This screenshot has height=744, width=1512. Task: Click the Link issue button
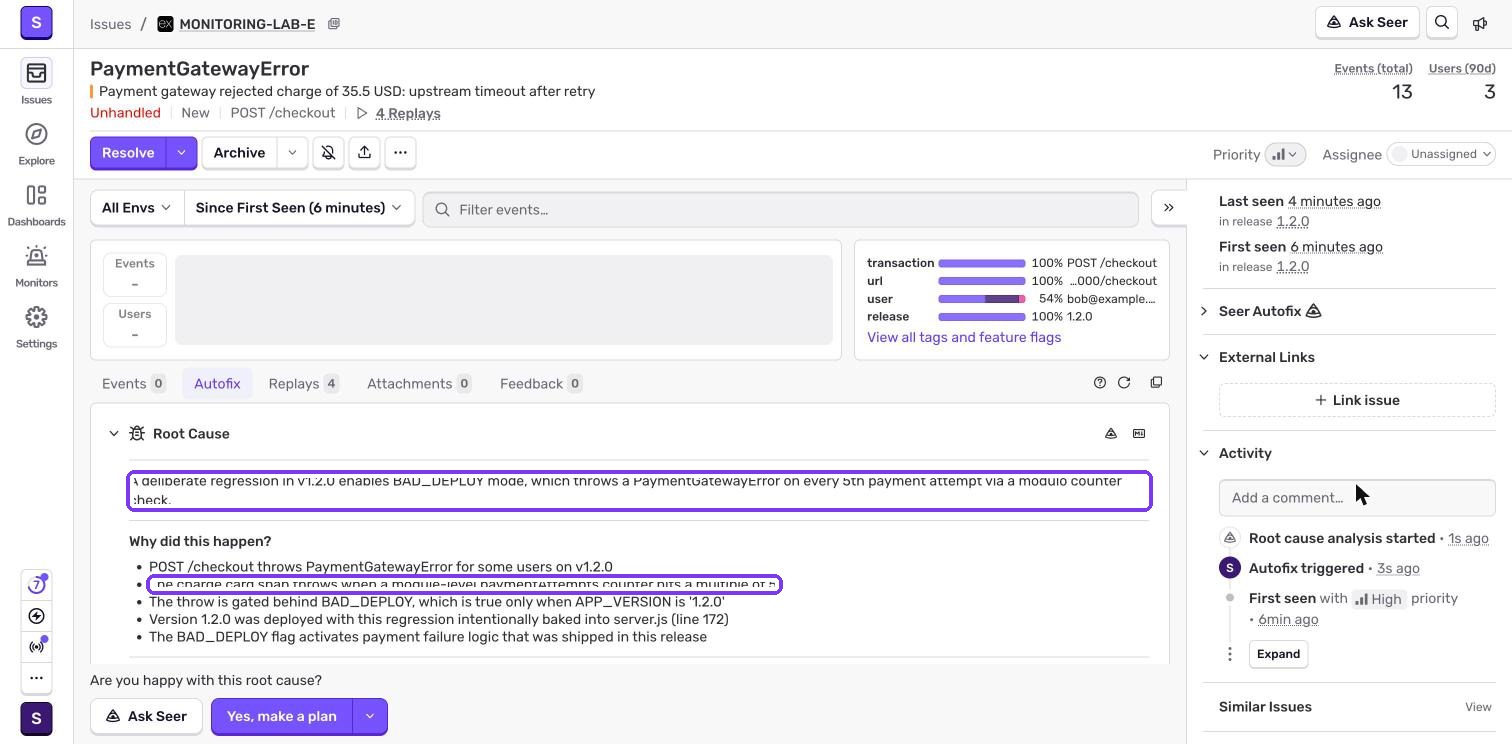click(x=1357, y=401)
